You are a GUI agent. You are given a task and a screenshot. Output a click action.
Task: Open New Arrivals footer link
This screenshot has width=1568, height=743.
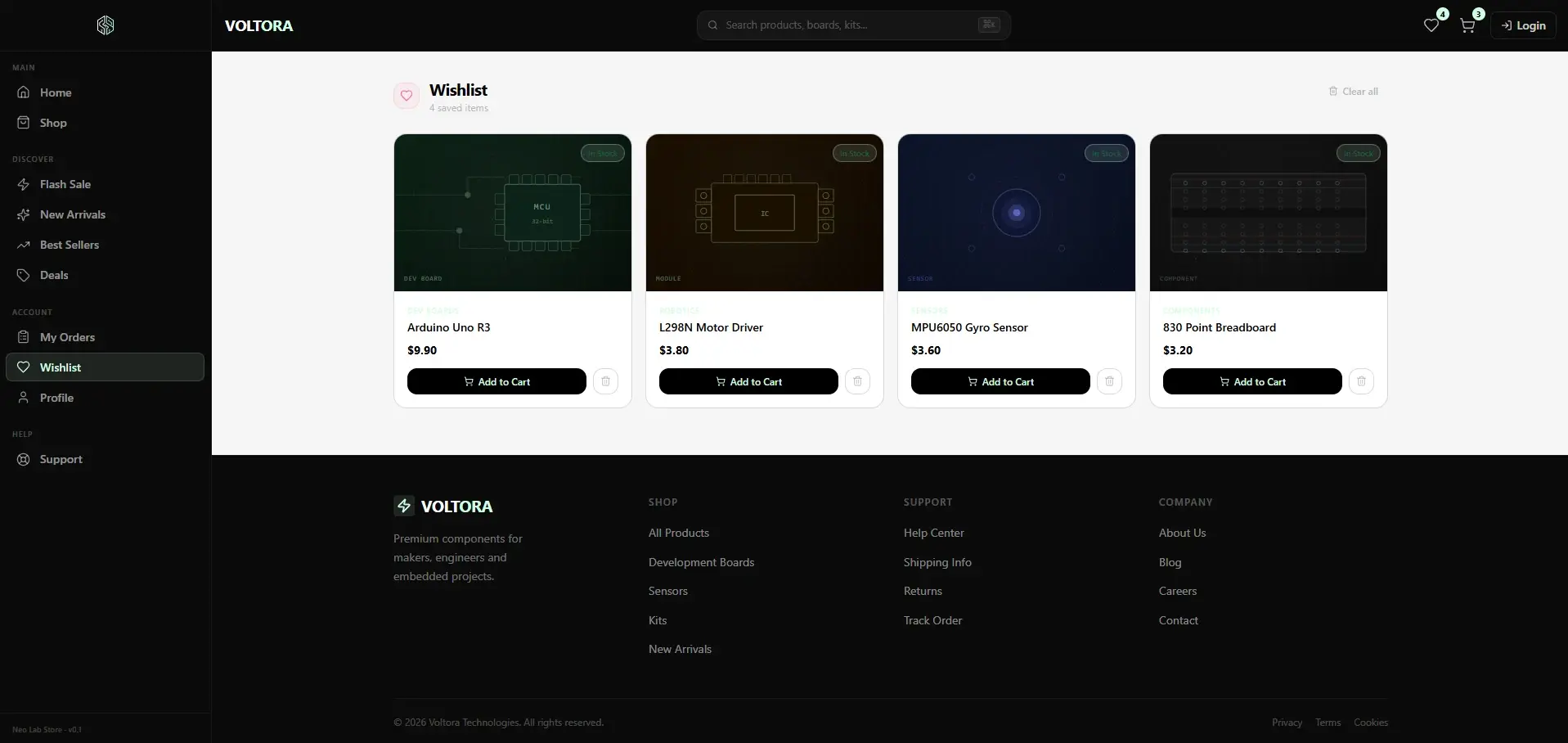680,649
